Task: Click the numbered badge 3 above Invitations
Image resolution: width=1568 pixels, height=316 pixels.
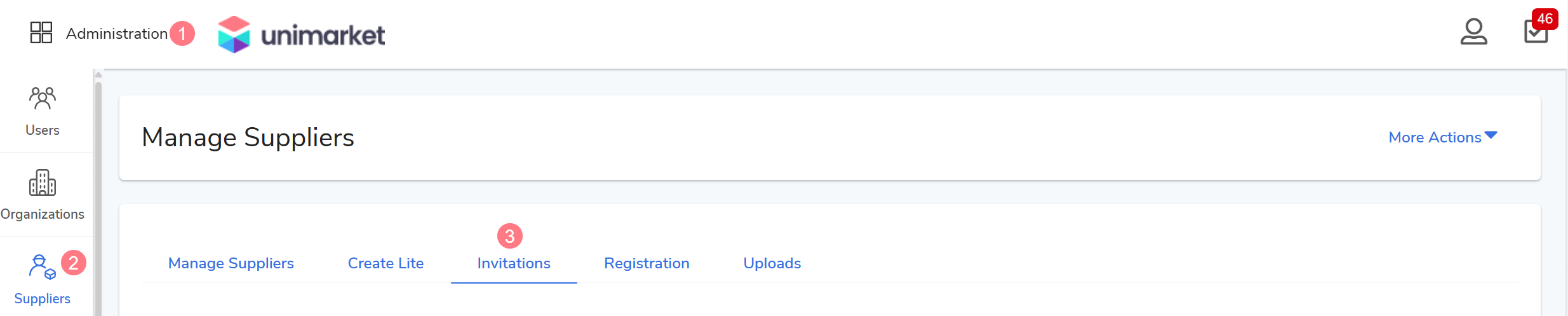Action: 510,236
